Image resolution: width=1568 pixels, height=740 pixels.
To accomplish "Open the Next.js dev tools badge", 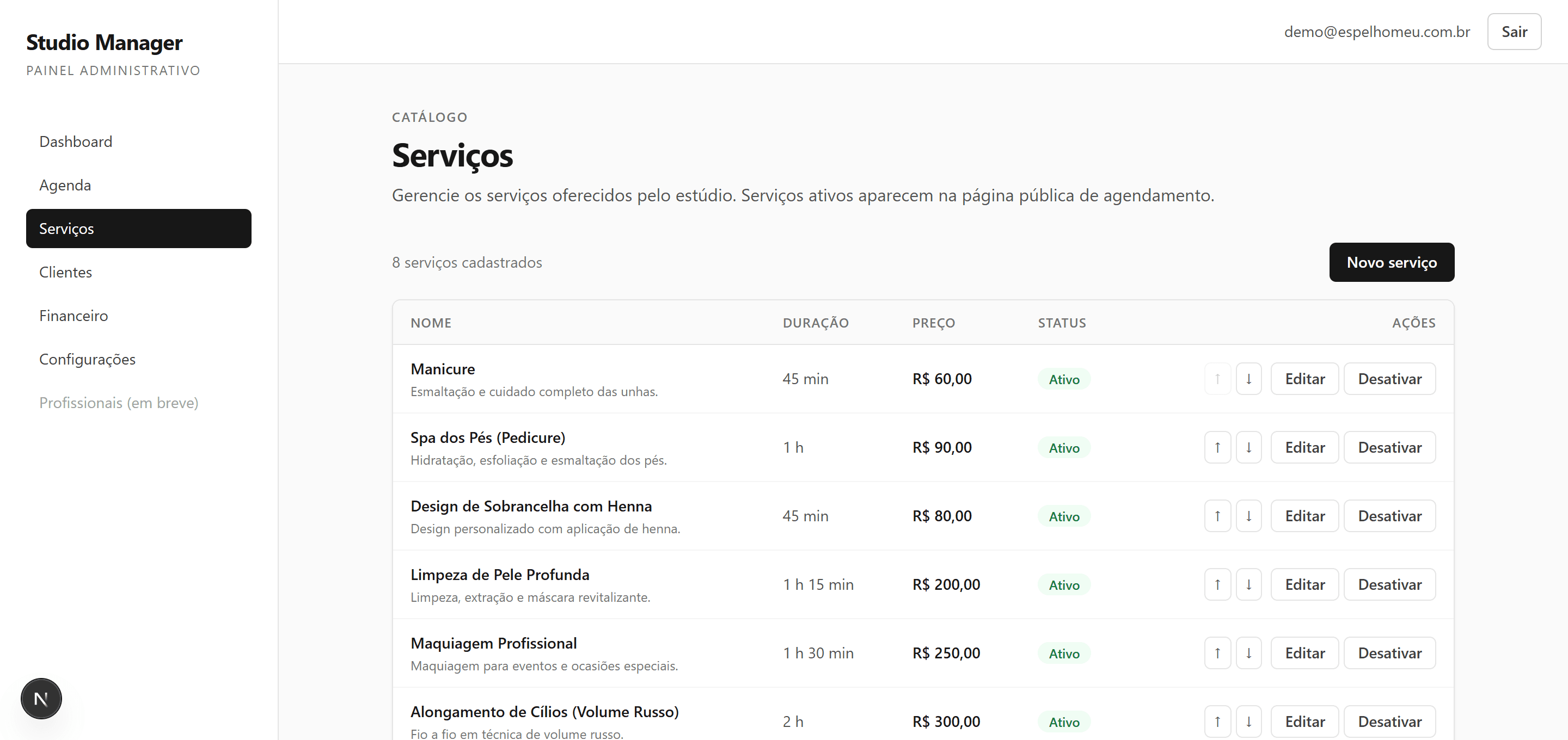I will click(x=41, y=699).
